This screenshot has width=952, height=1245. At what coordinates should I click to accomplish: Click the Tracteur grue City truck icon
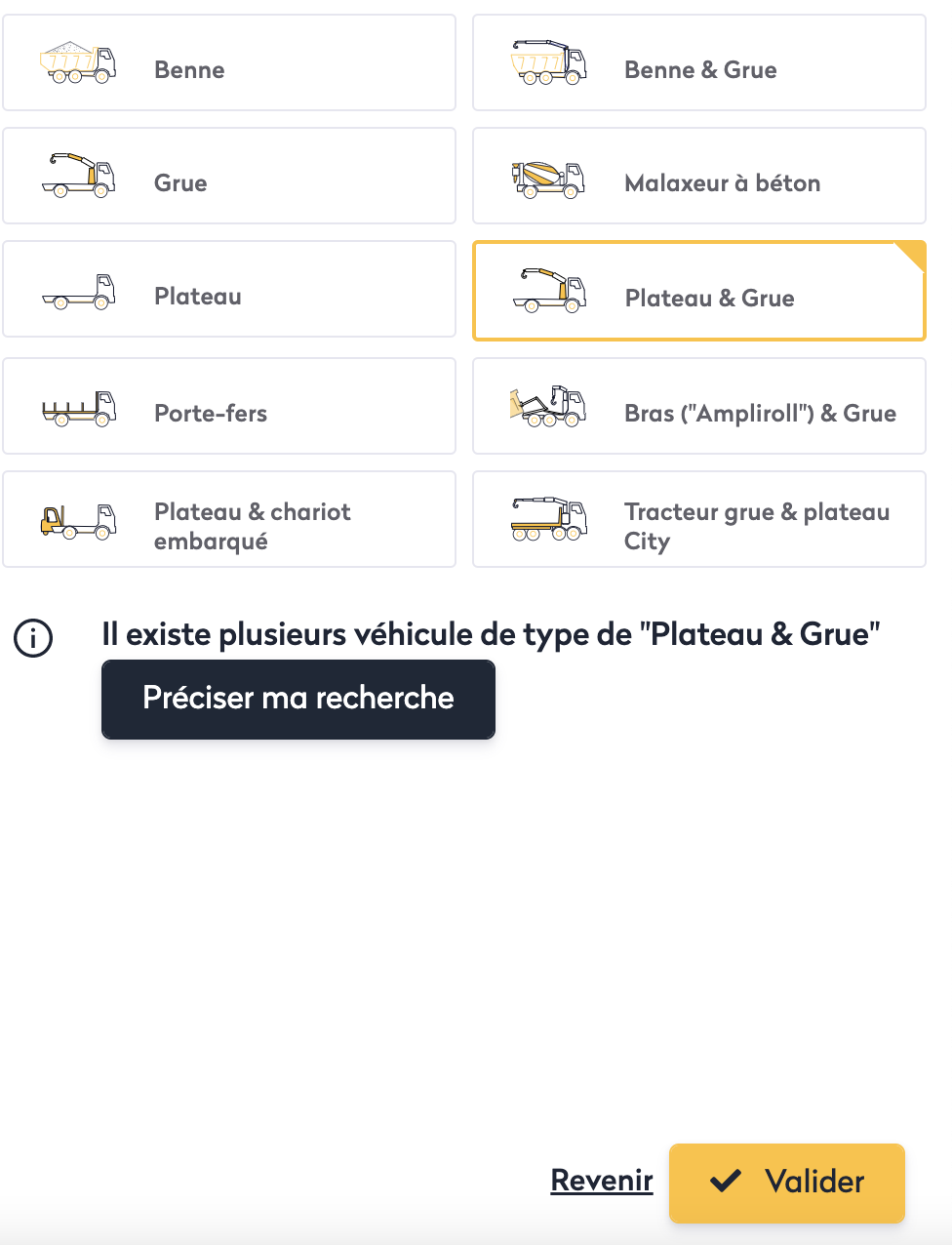point(548,519)
